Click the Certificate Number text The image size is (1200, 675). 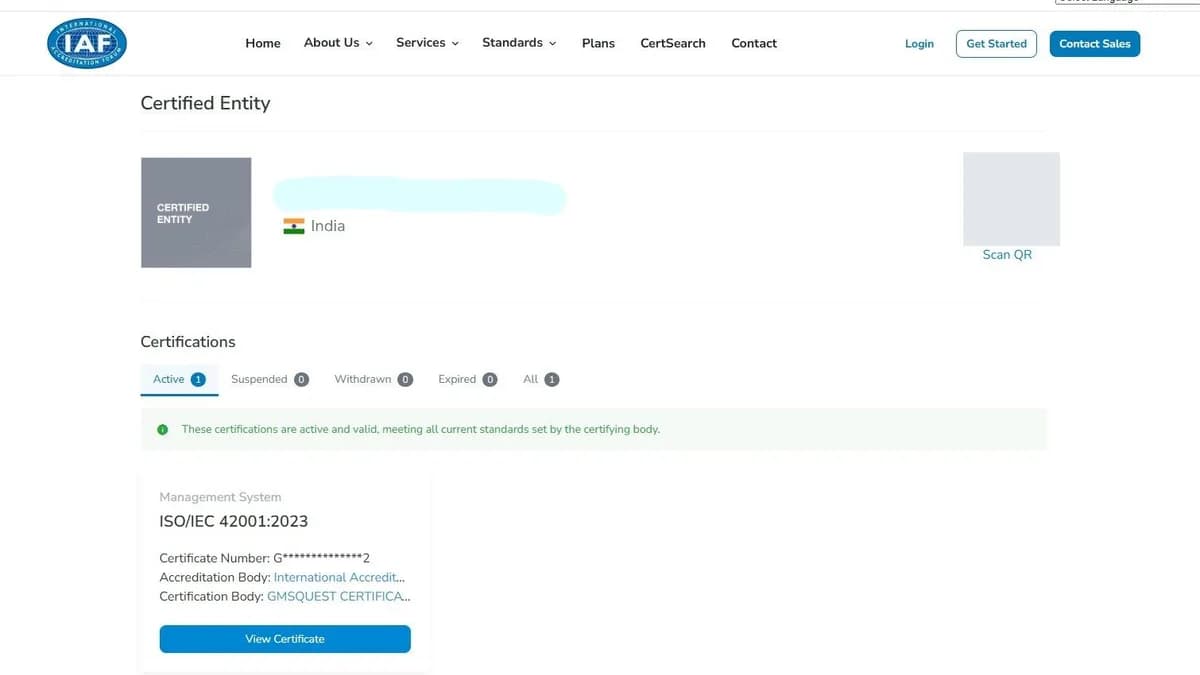pos(265,558)
